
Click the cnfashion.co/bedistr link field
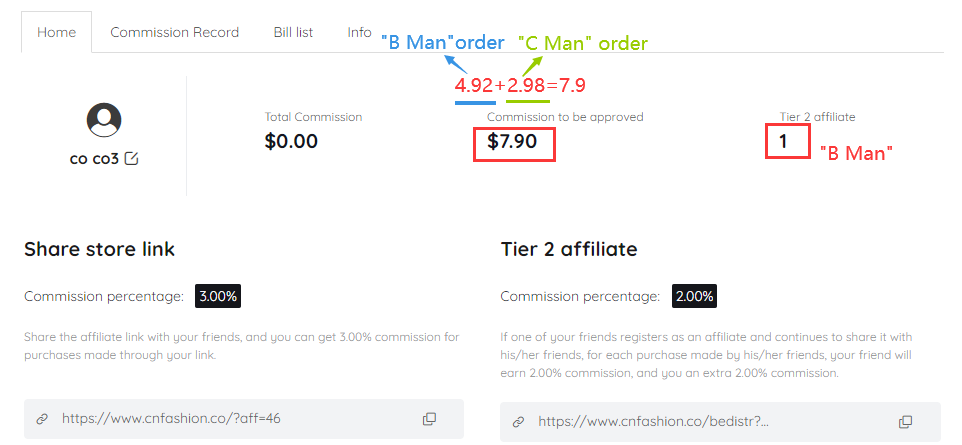click(x=720, y=422)
